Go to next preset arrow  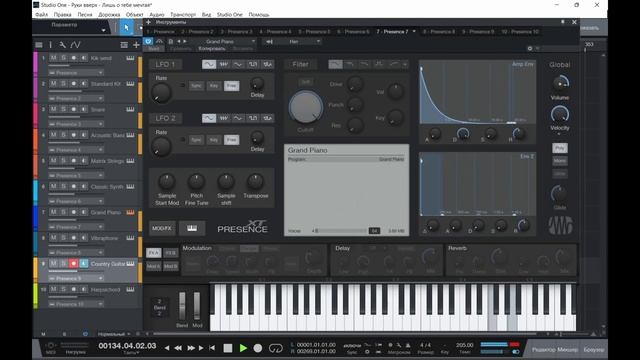point(185,41)
